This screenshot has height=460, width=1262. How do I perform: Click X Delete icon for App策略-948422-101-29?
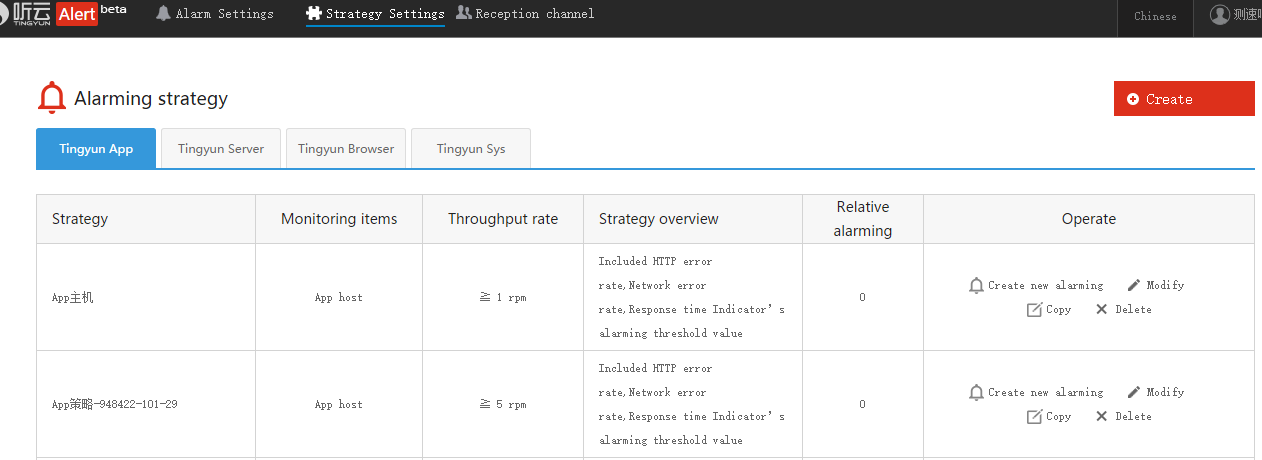coord(1101,417)
